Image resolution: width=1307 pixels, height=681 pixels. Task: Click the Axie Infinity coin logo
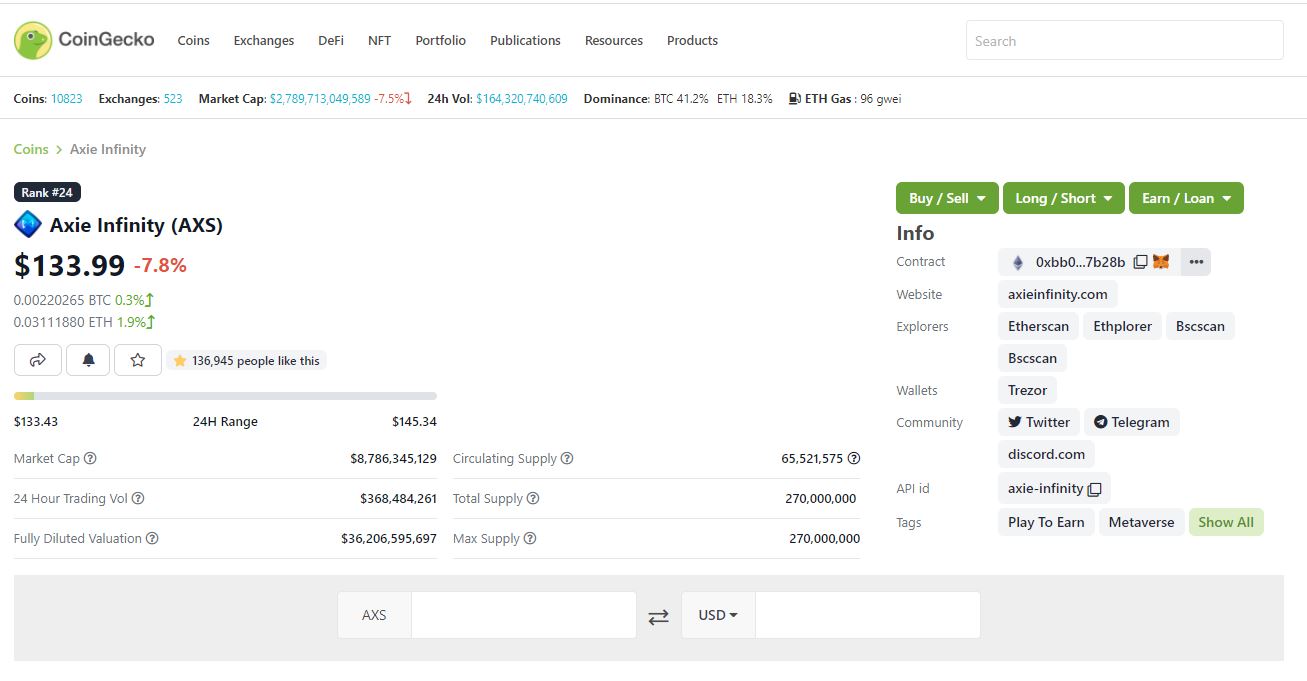(x=28, y=225)
